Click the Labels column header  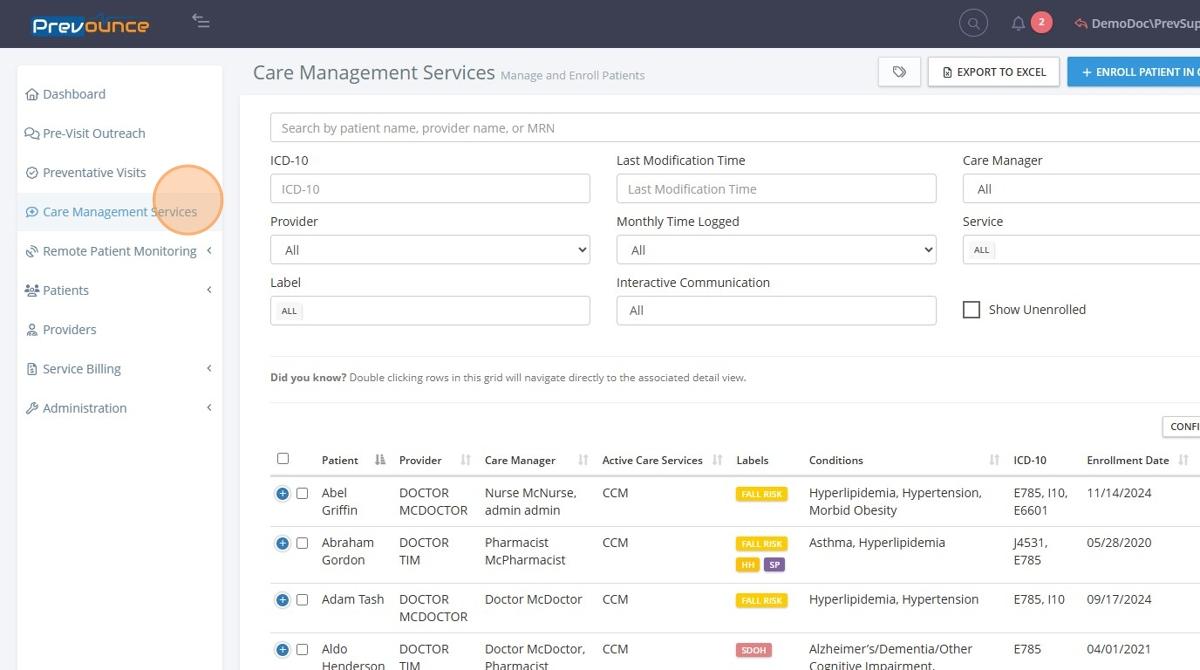click(x=752, y=460)
